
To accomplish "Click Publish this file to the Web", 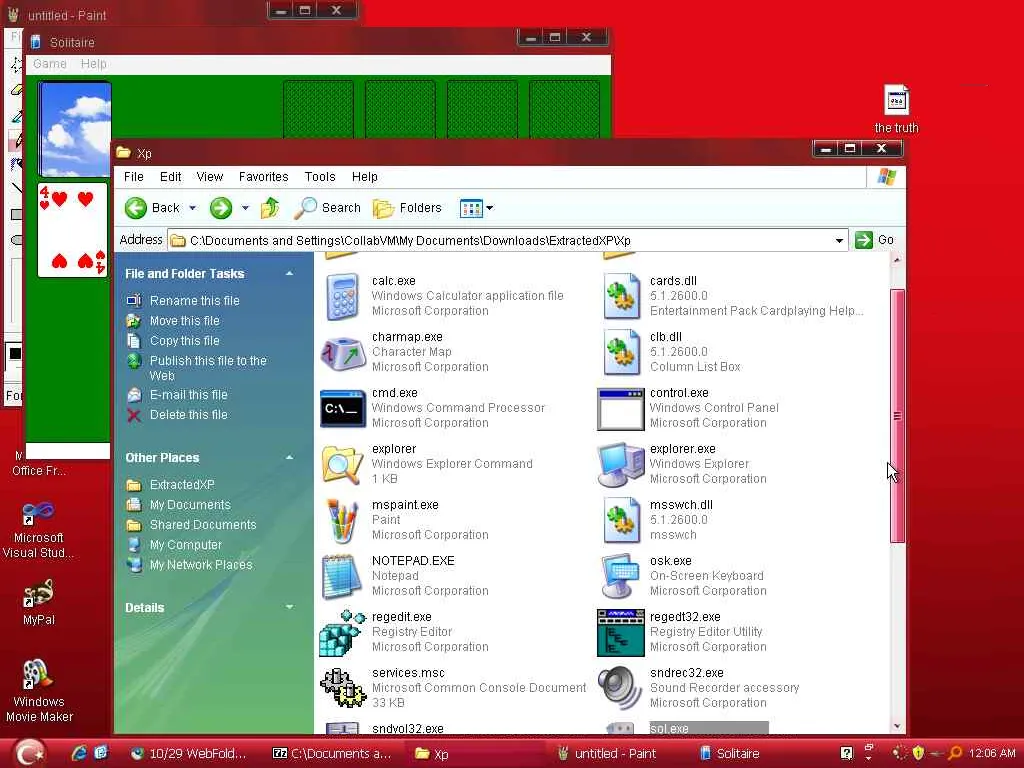I will click(208, 368).
